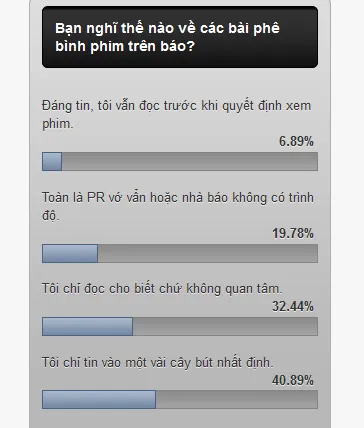Click the blue filled portion of the 19.78% bar
This screenshot has height=428, width=364.
point(70,253)
